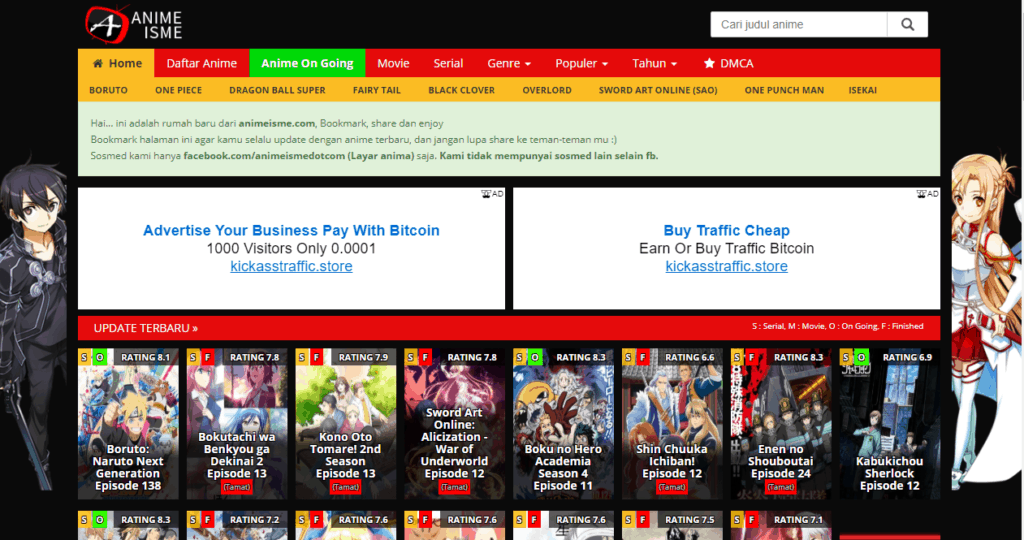Focus the Cari judul anime search field
Viewport: 1024px width, 540px height.
point(799,25)
